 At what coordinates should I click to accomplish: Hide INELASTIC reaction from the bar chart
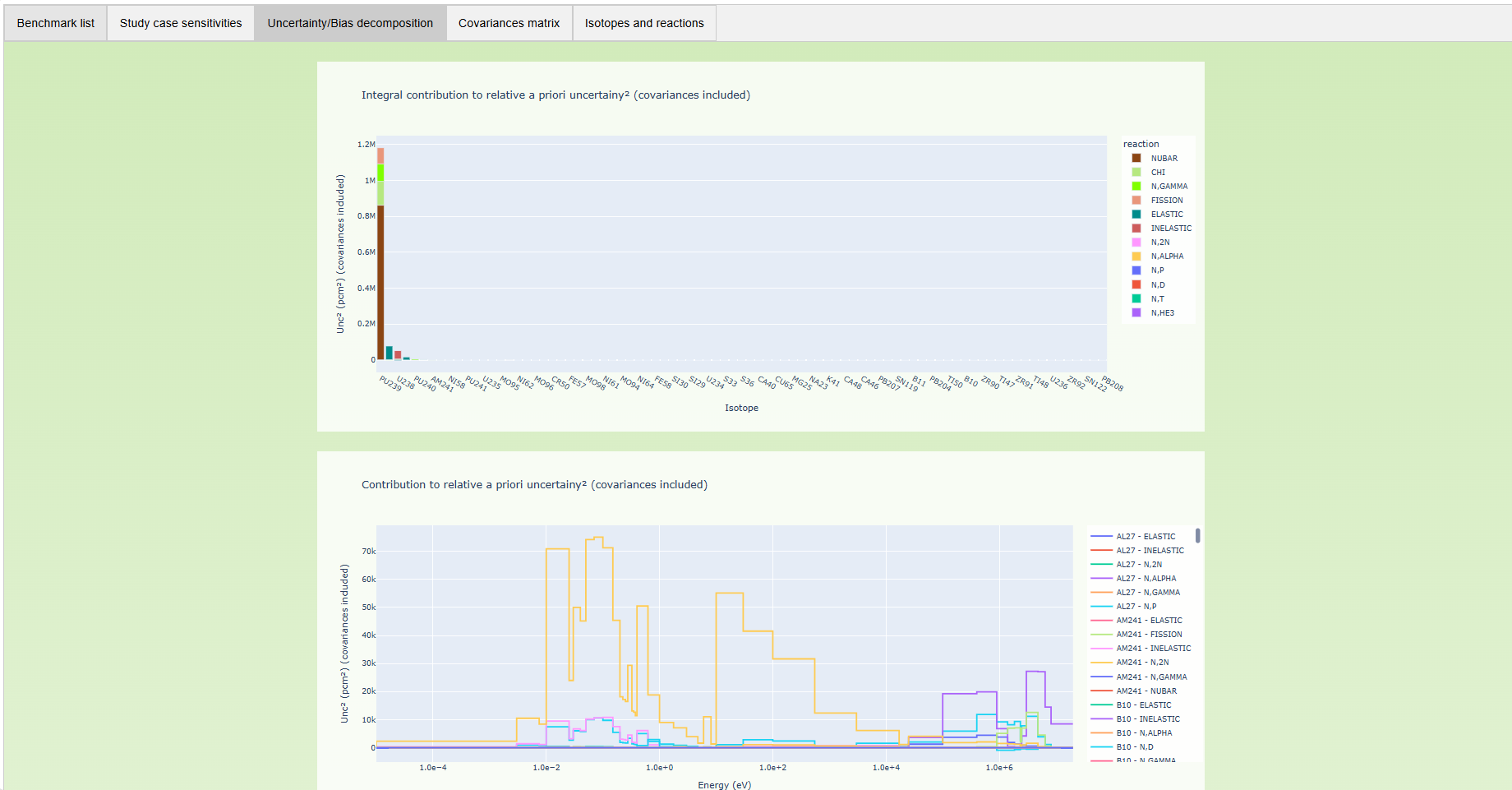tap(1170, 229)
